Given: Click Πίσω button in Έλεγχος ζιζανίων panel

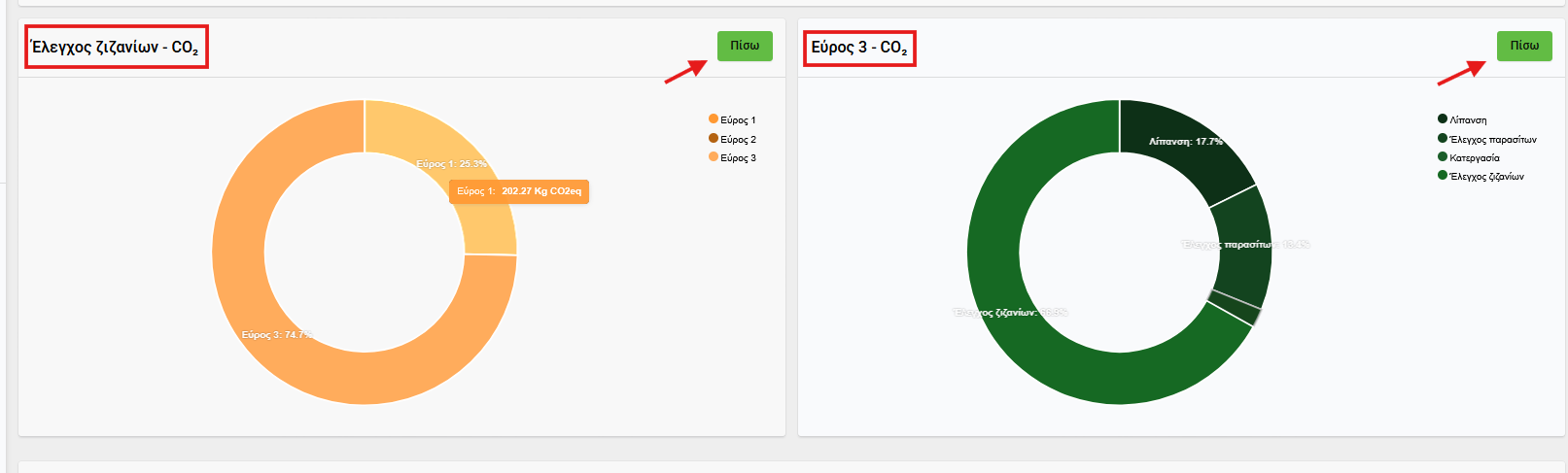Looking at the screenshot, I should [745, 46].
